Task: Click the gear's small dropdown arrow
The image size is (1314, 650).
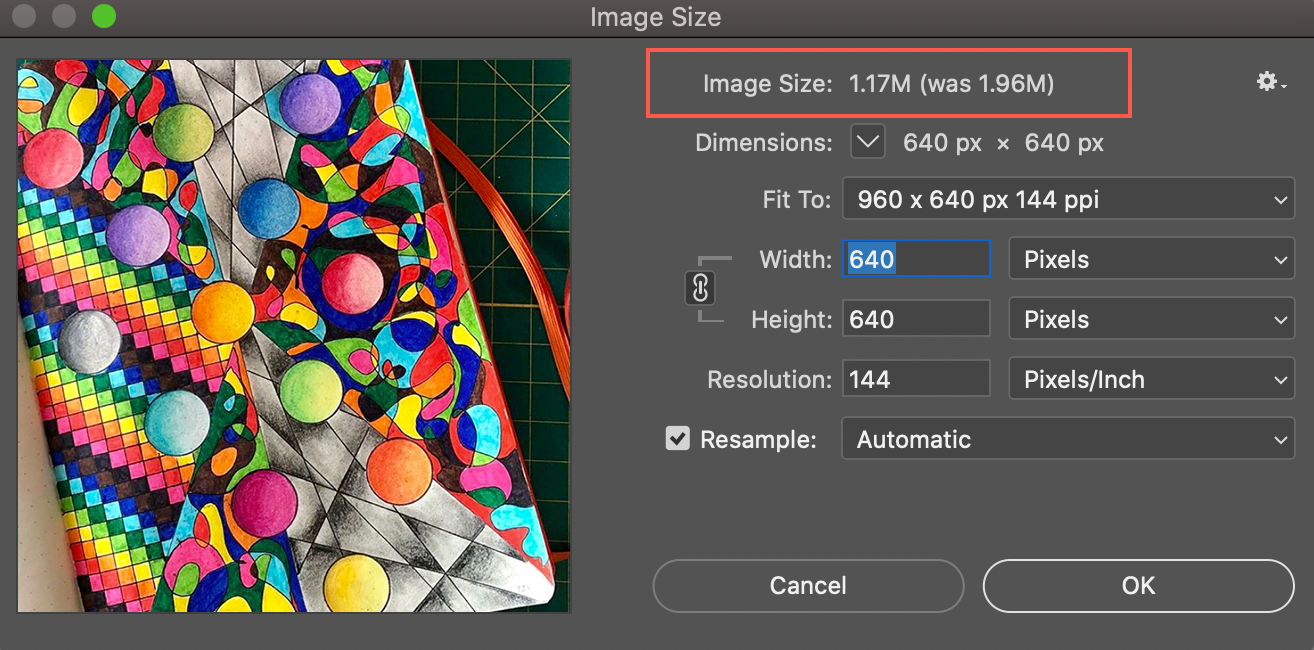Action: tap(1282, 88)
